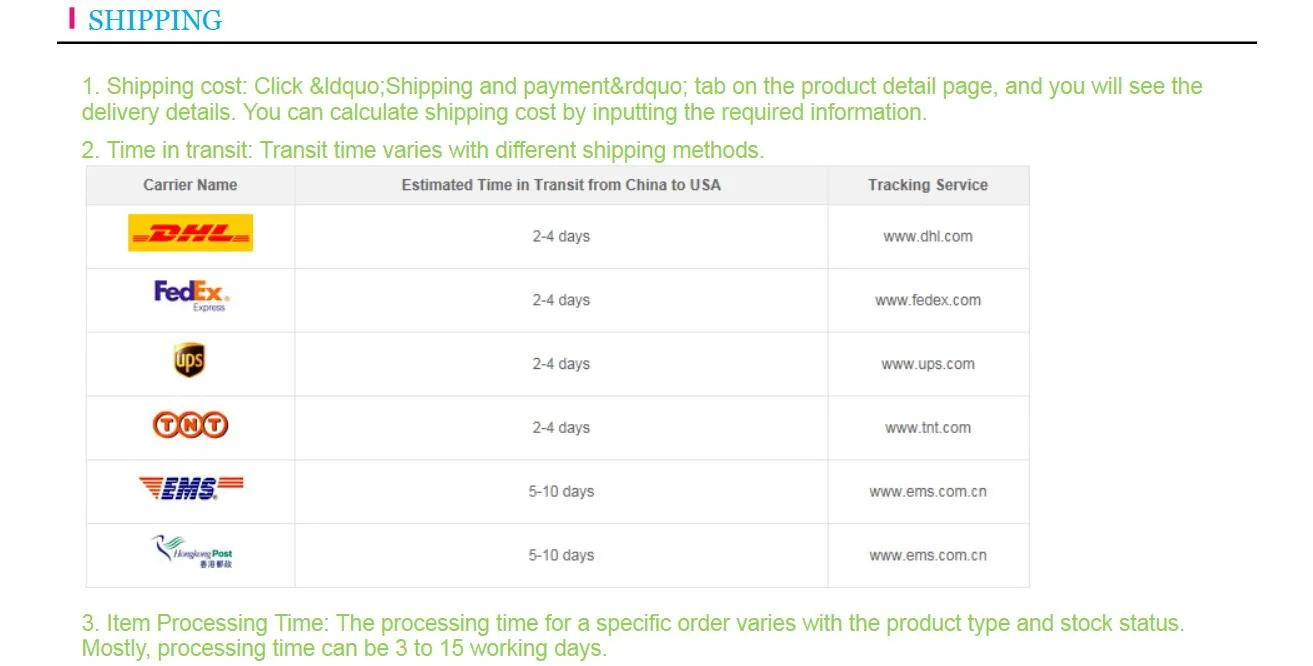Click the Estimated Time in Transit header

[x=561, y=185]
